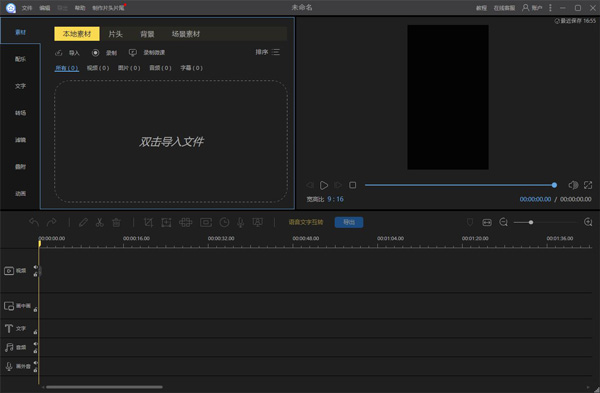This screenshot has height=393, width=600.
Task: Click the BeeCut app logo
Action: click(x=11, y=8)
